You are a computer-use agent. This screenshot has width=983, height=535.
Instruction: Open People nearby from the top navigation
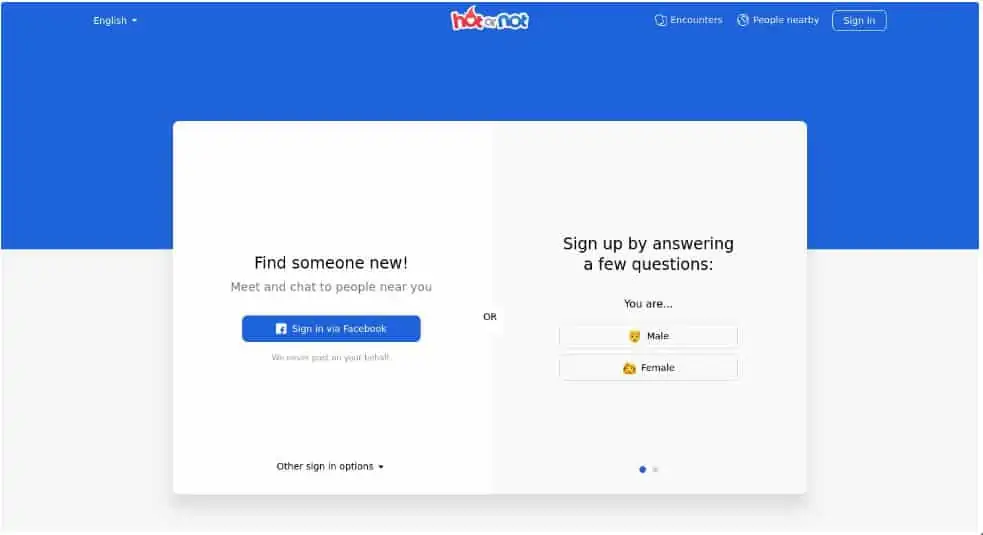pos(777,20)
